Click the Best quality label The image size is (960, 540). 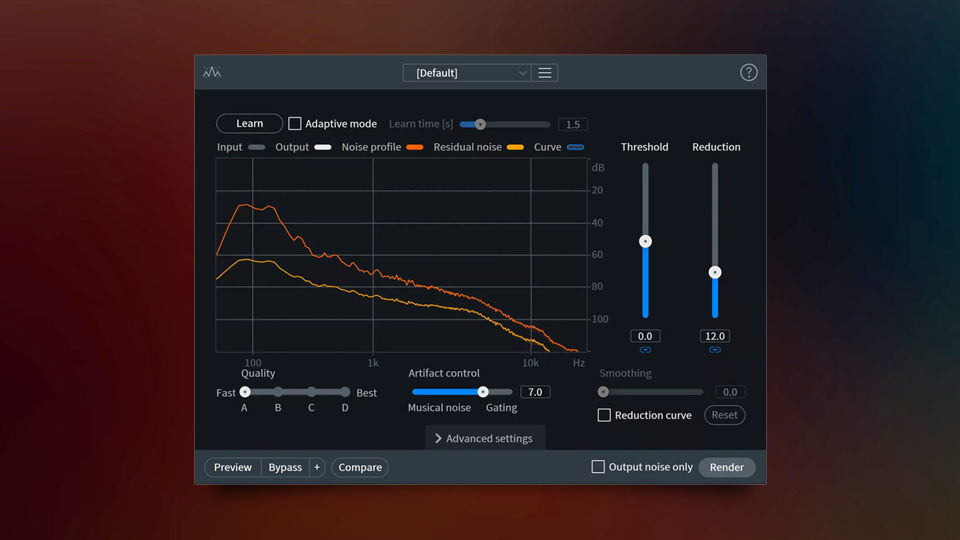click(x=366, y=393)
